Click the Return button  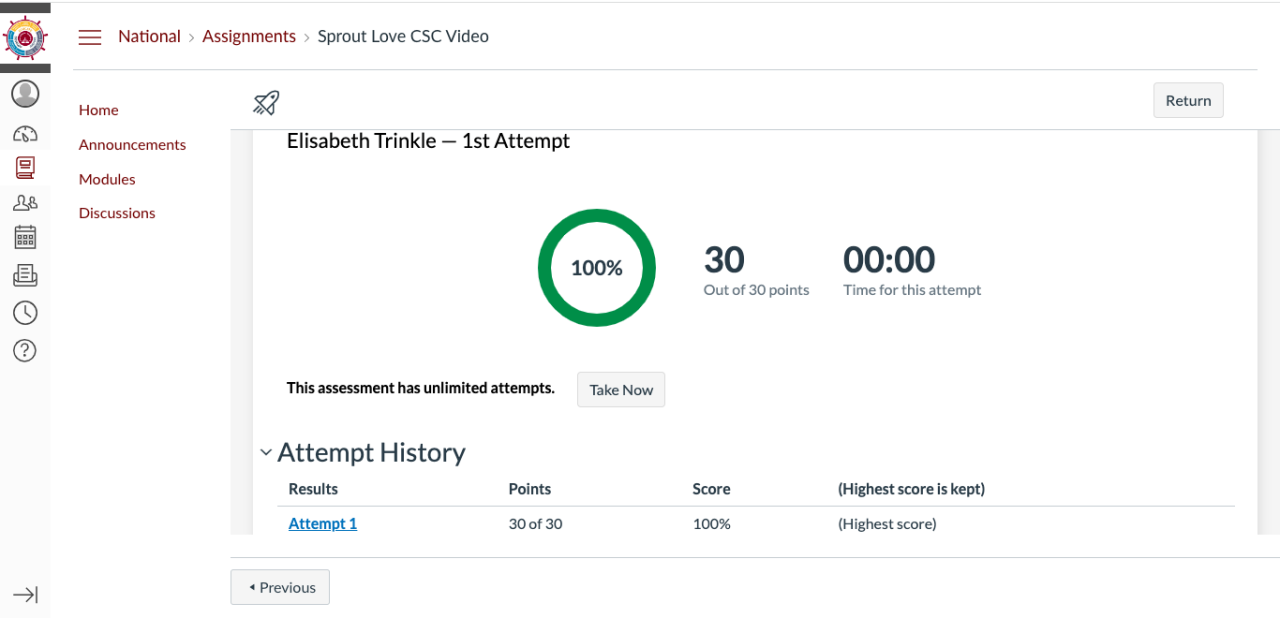coord(1188,101)
